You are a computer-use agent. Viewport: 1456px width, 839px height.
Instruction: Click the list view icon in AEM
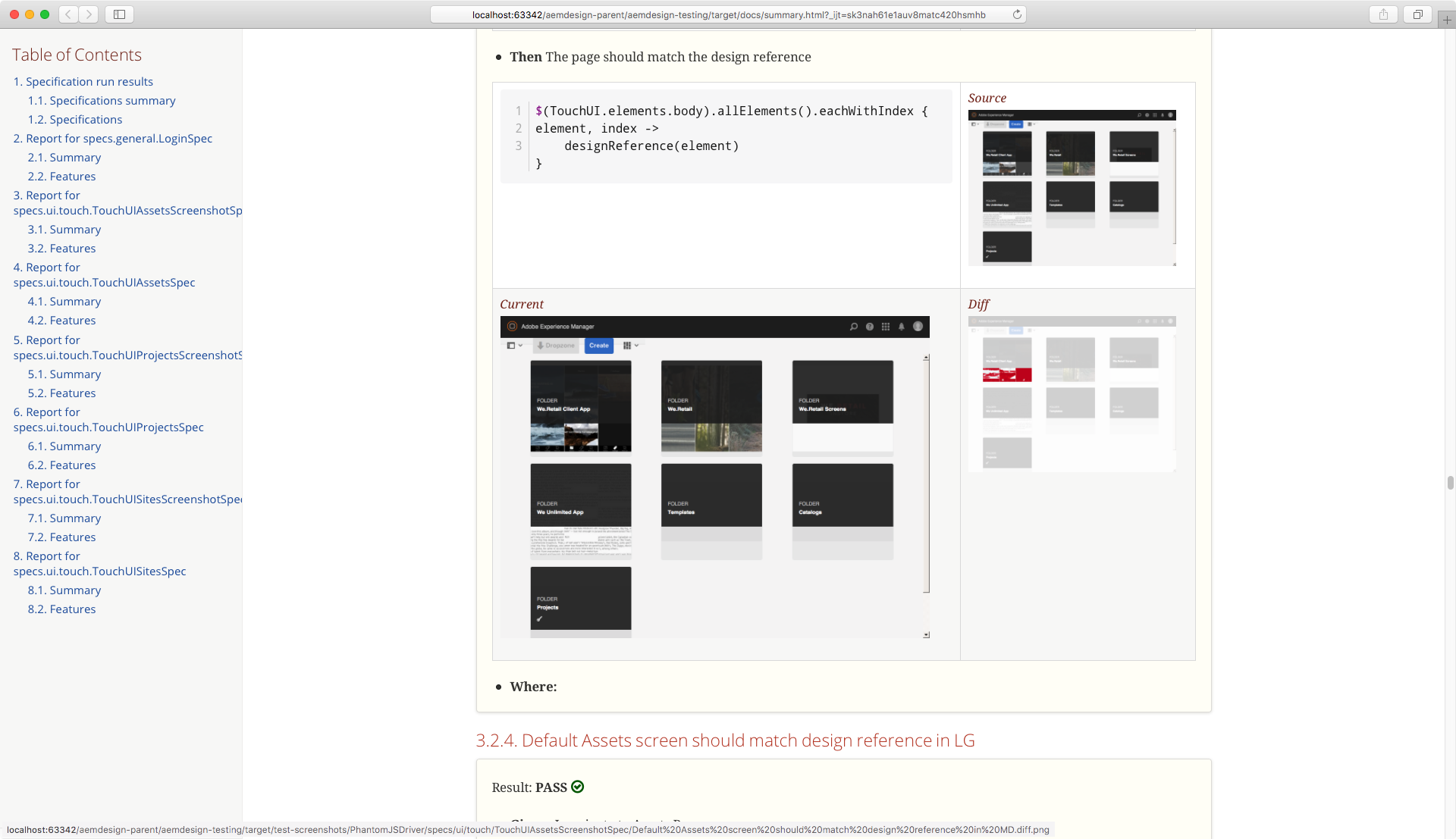click(627, 345)
